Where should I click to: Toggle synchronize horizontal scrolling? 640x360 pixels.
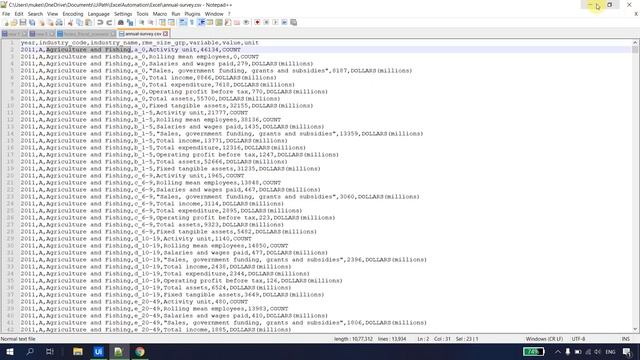coord(171,22)
